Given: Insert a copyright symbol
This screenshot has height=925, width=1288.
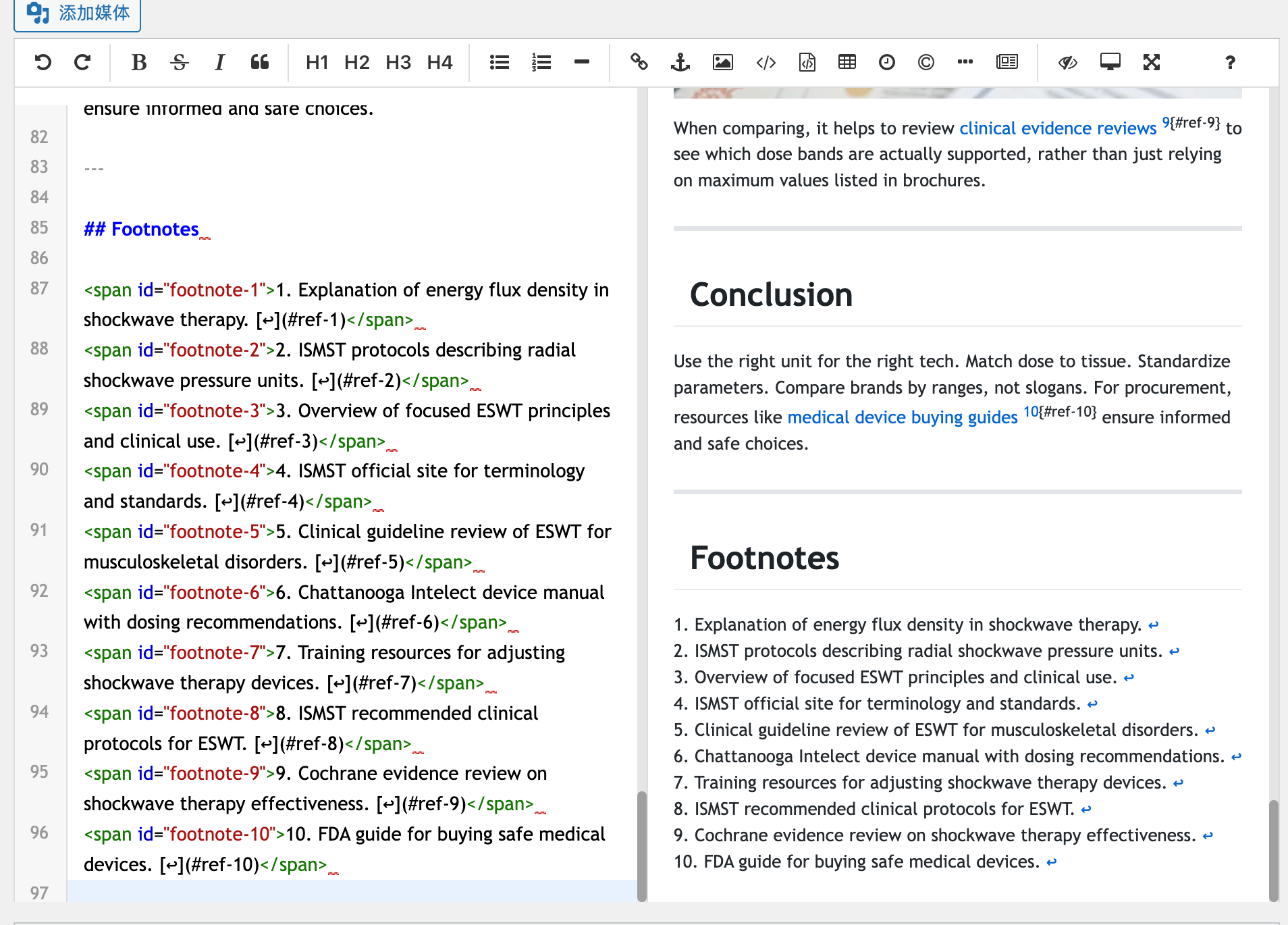Looking at the screenshot, I should click(x=926, y=63).
